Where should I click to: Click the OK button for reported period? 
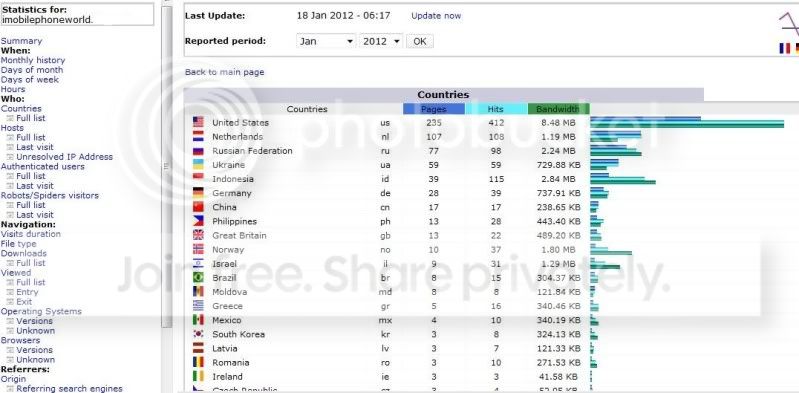(x=420, y=41)
